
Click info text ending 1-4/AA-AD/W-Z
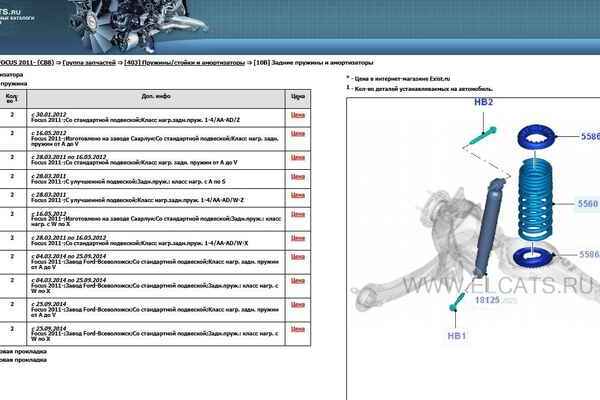tap(137, 200)
